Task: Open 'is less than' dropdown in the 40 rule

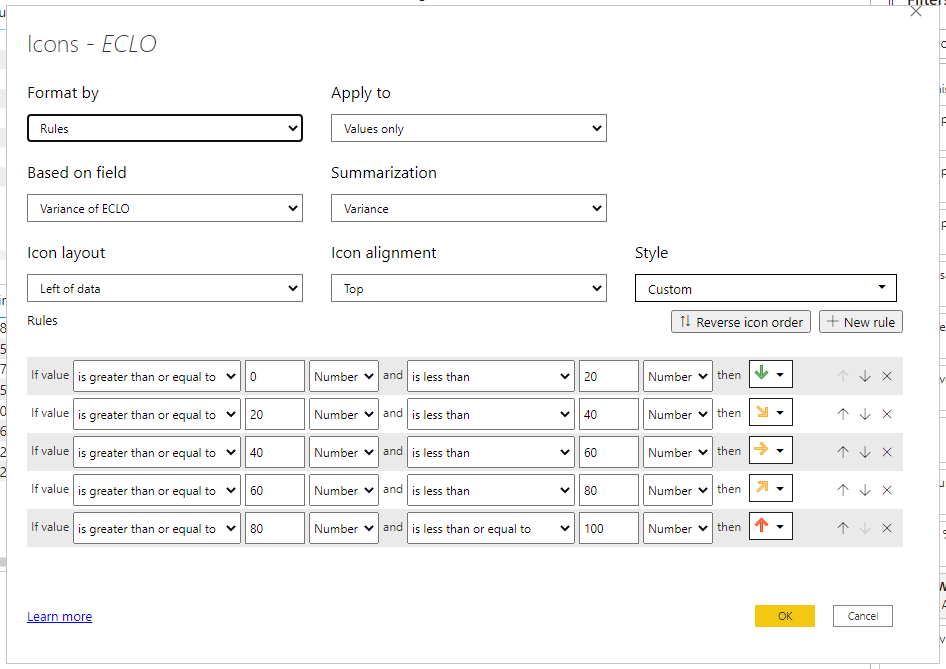Action: click(x=490, y=452)
